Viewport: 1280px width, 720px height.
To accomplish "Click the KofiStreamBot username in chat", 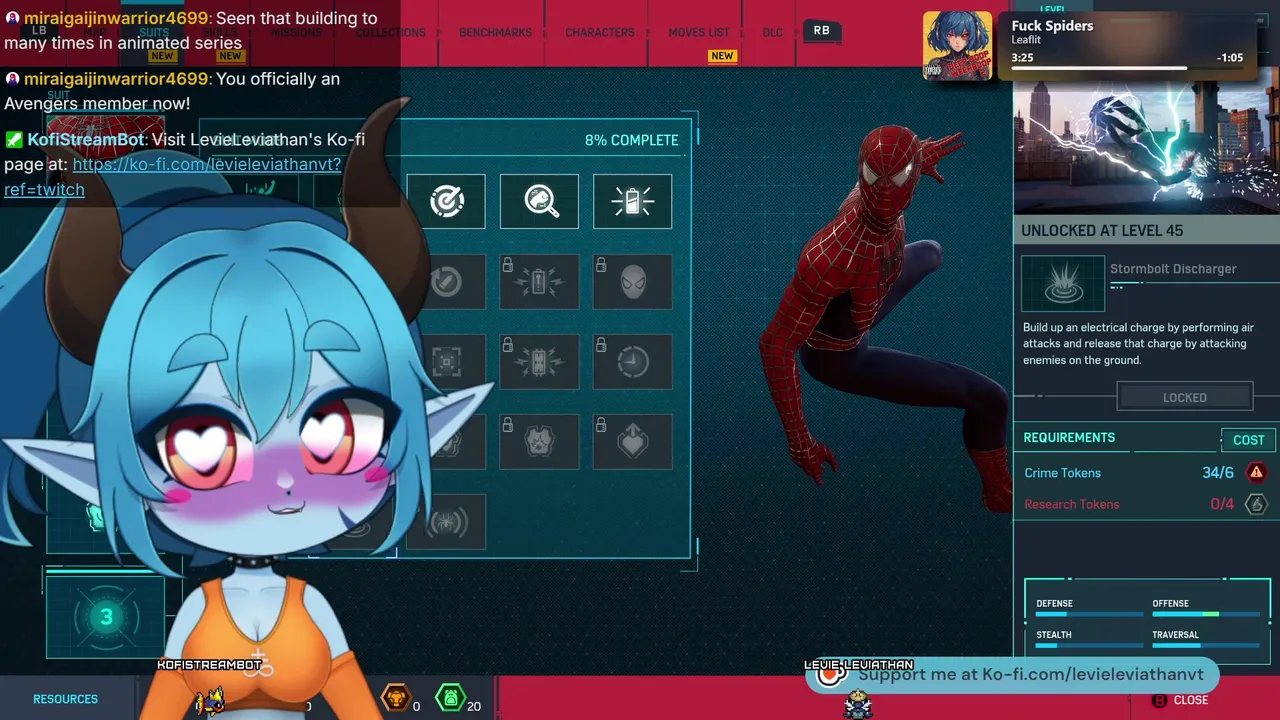I will 86,140.
